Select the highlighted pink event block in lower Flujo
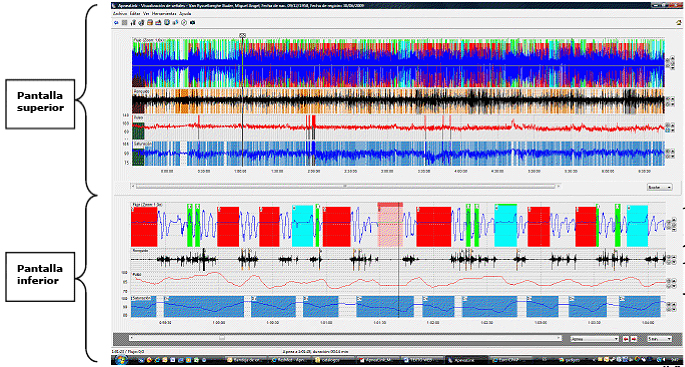 (390, 225)
